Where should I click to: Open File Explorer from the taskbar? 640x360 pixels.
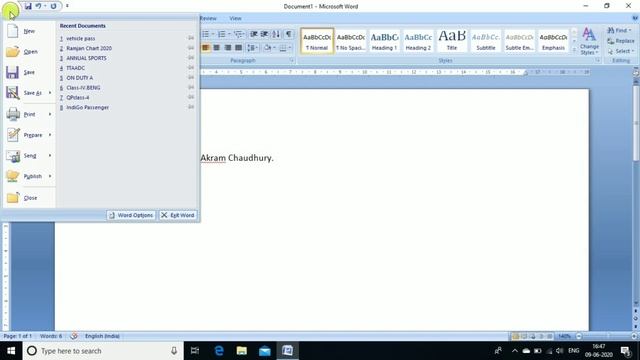(x=242, y=351)
